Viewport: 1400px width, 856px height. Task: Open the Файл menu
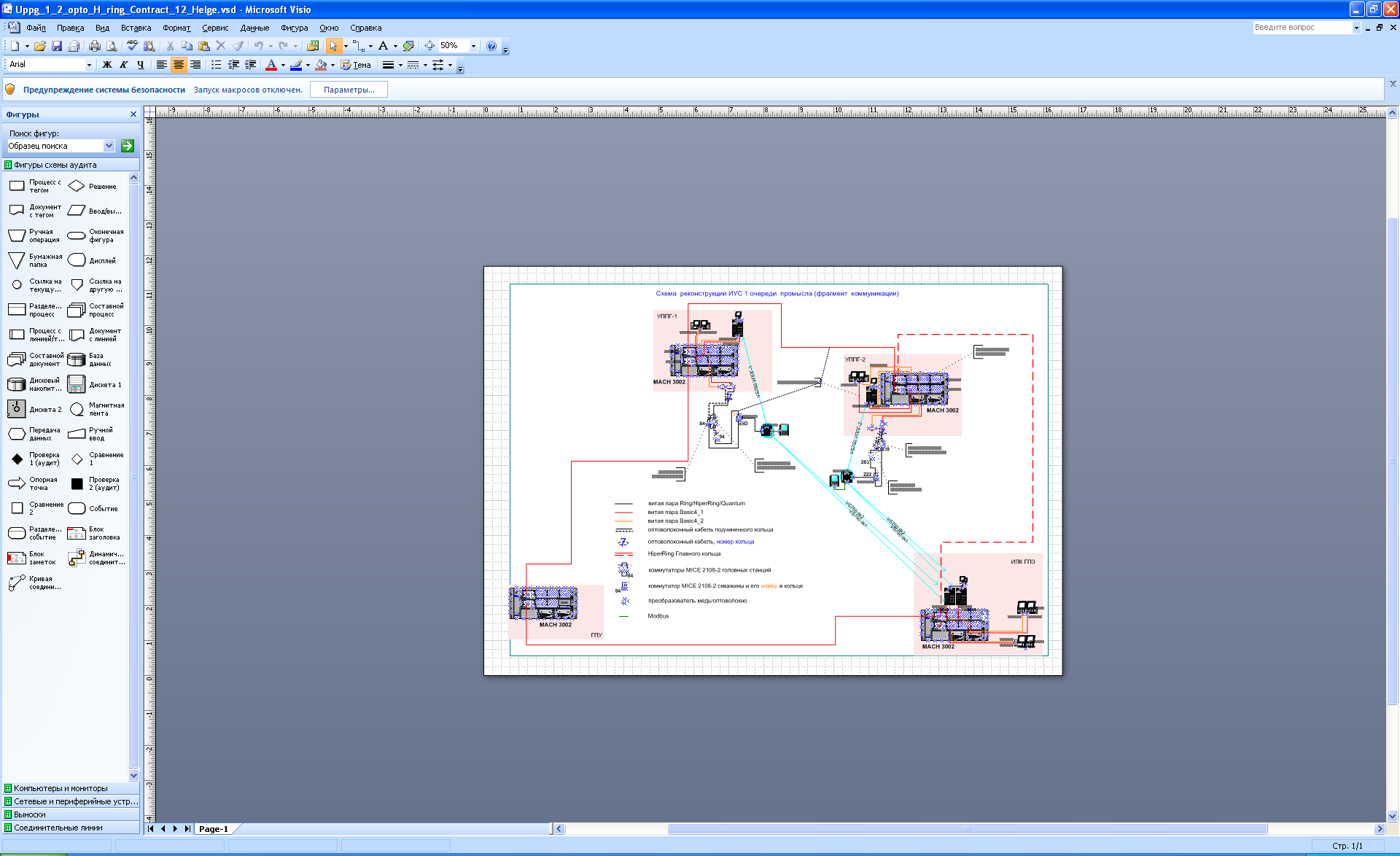click(x=36, y=28)
